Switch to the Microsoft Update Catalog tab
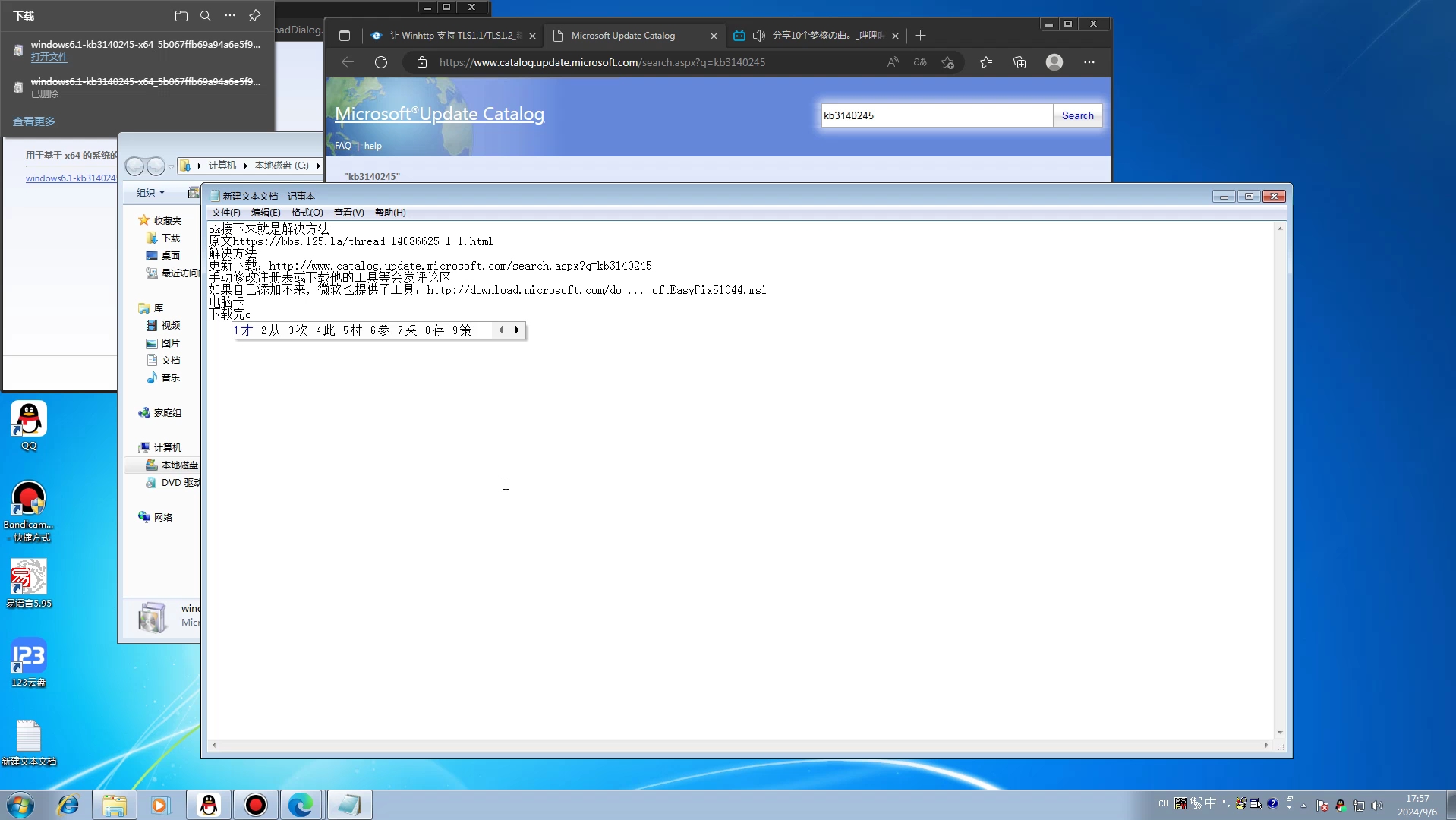This screenshot has height=820, width=1456. click(634, 36)
